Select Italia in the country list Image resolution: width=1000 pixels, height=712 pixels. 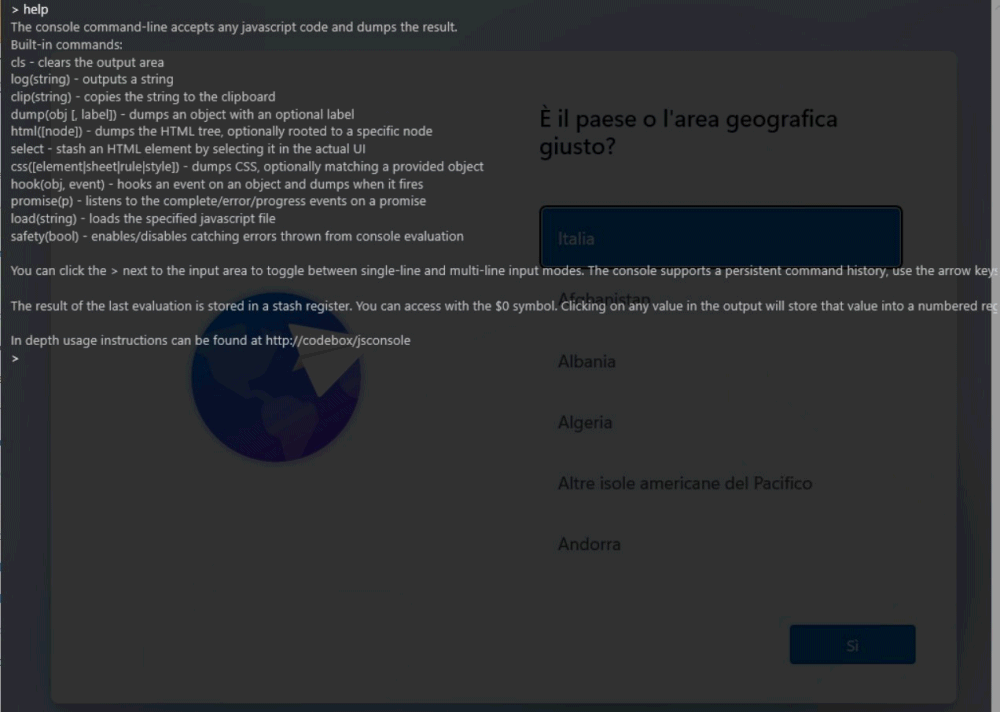pos(720,238)
